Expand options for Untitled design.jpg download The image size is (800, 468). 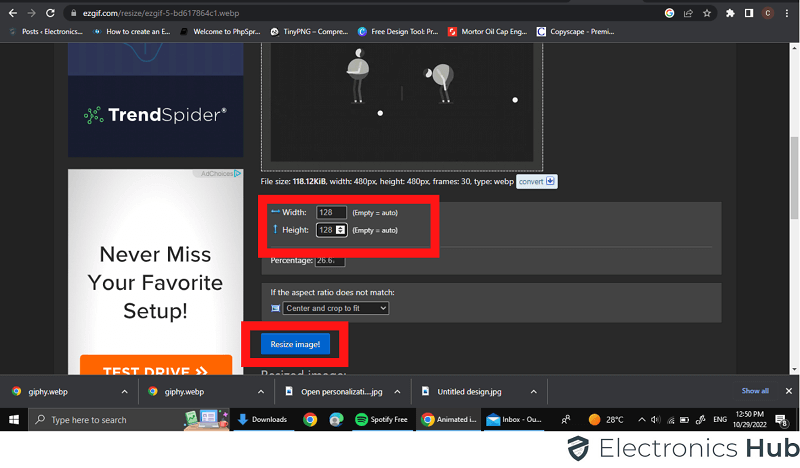pyautogui.click(x=533, y=392)
